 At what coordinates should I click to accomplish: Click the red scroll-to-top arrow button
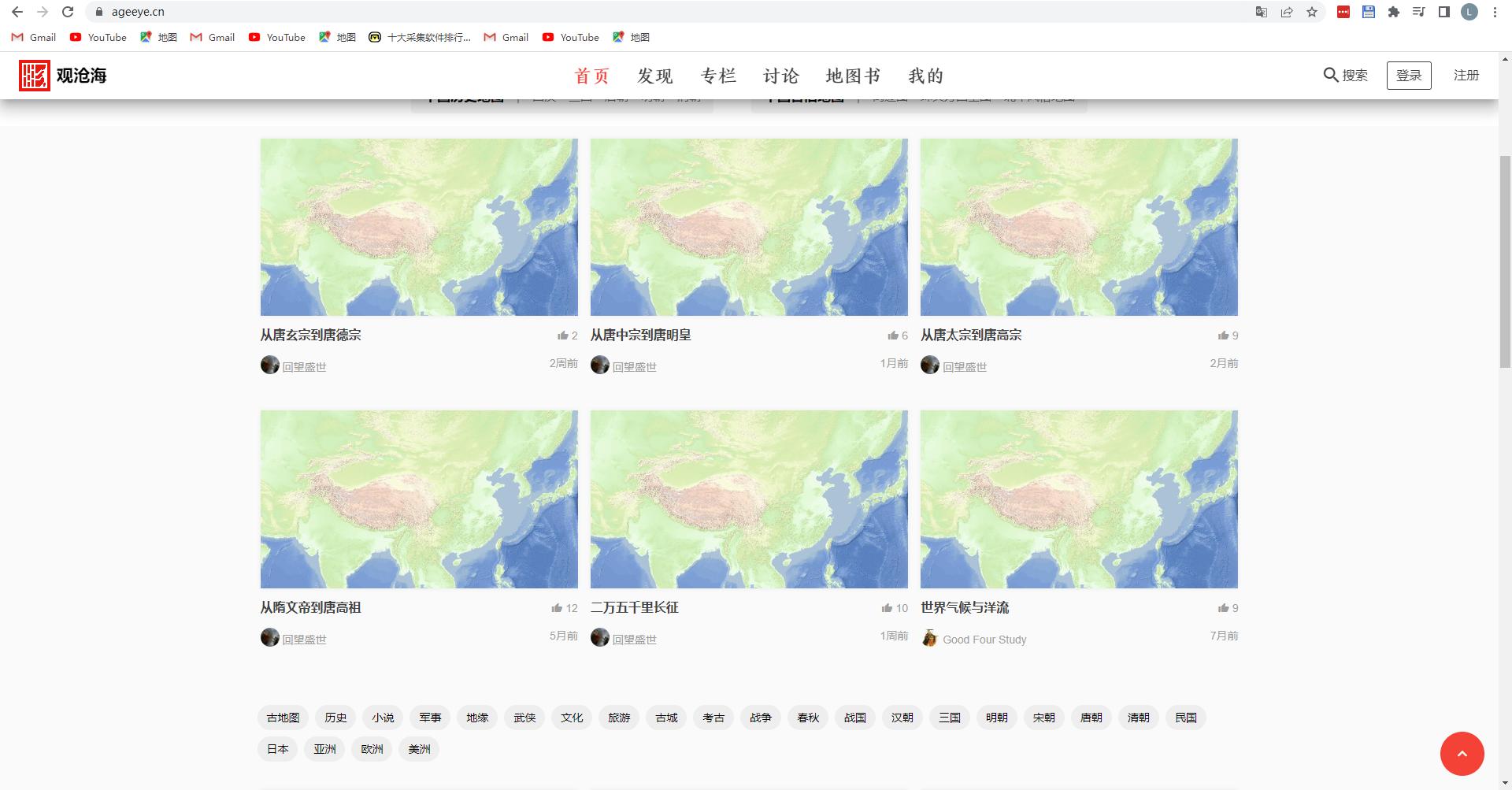point(1462,754)
